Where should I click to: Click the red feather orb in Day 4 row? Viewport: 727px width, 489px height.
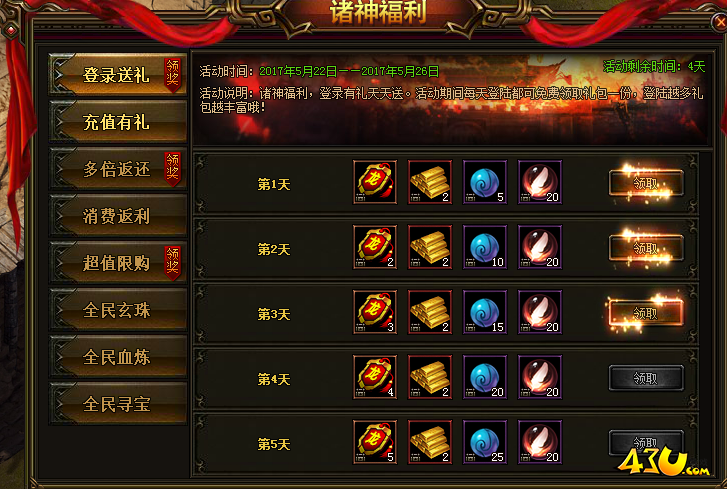point(540,377)
